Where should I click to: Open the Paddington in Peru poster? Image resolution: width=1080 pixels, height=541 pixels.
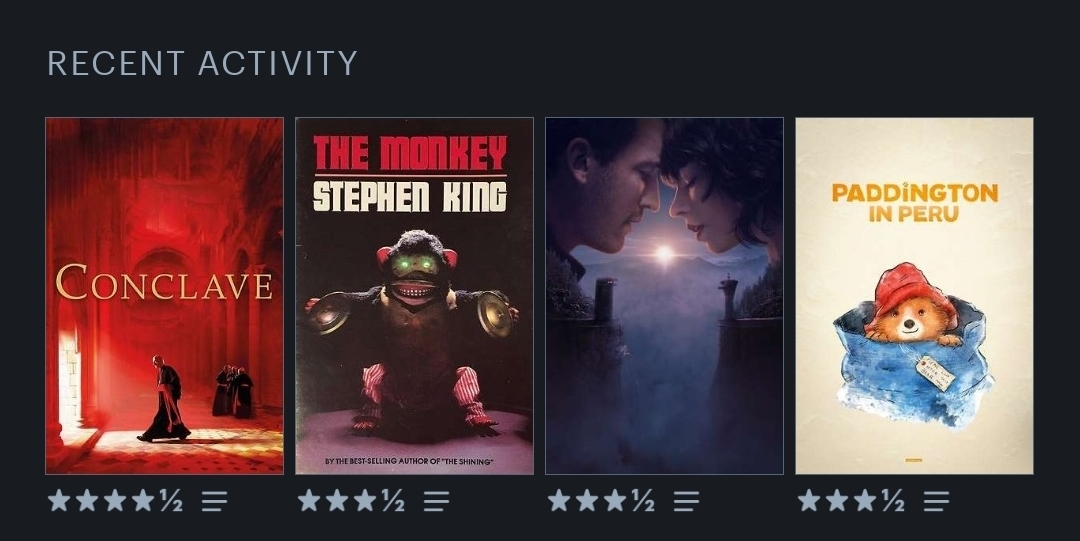(915, 296)
